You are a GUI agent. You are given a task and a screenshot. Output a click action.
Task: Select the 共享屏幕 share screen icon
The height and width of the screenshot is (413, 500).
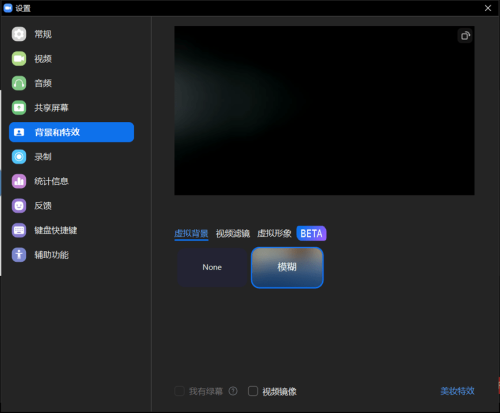tap(19, 108)
